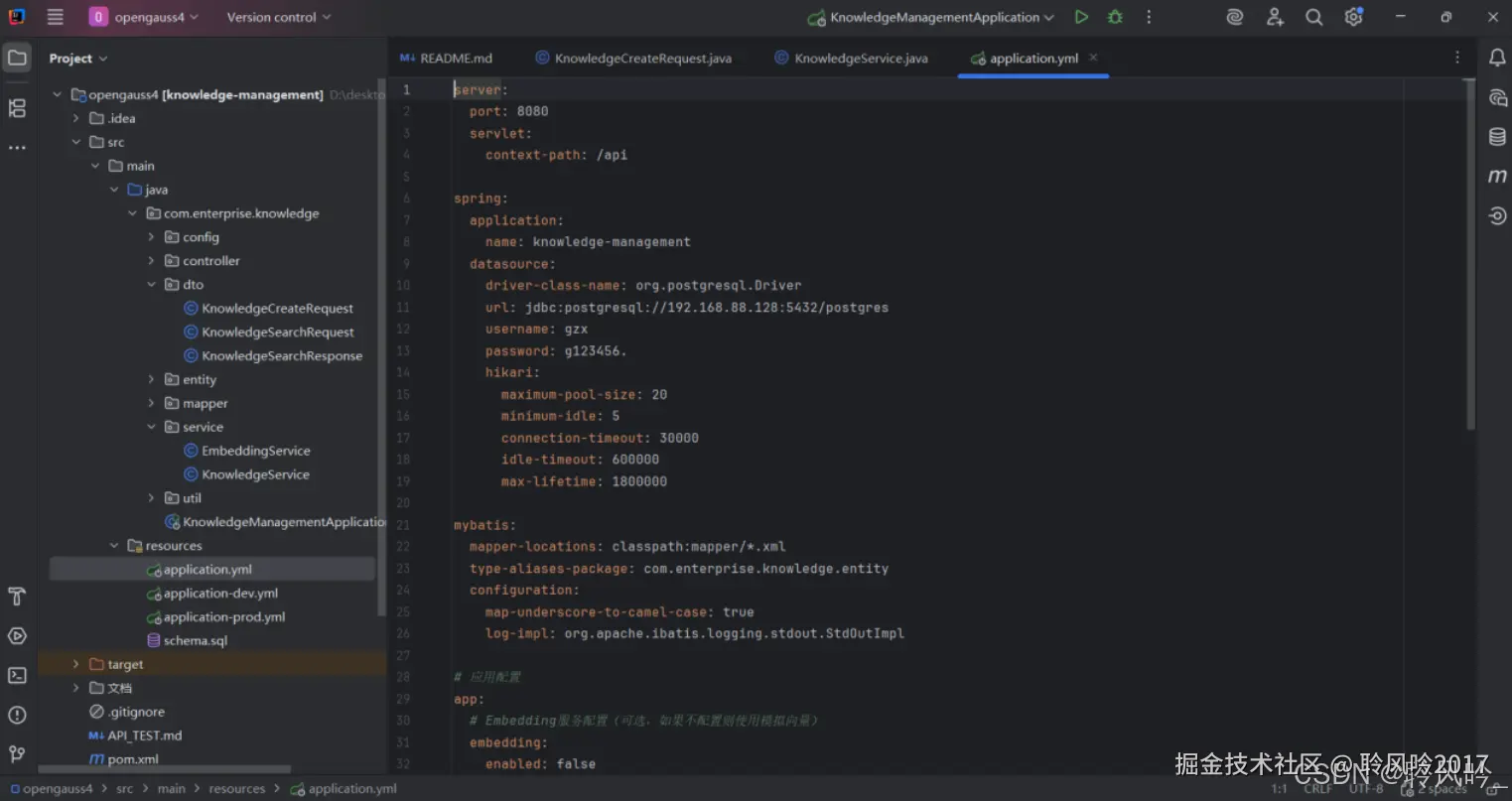Collapse the service package
The image size is (1512, 801).
click(151, 427)
